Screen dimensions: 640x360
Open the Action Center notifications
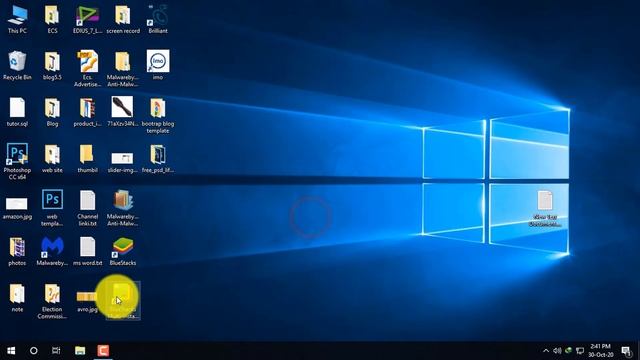[x=626, y=351]
